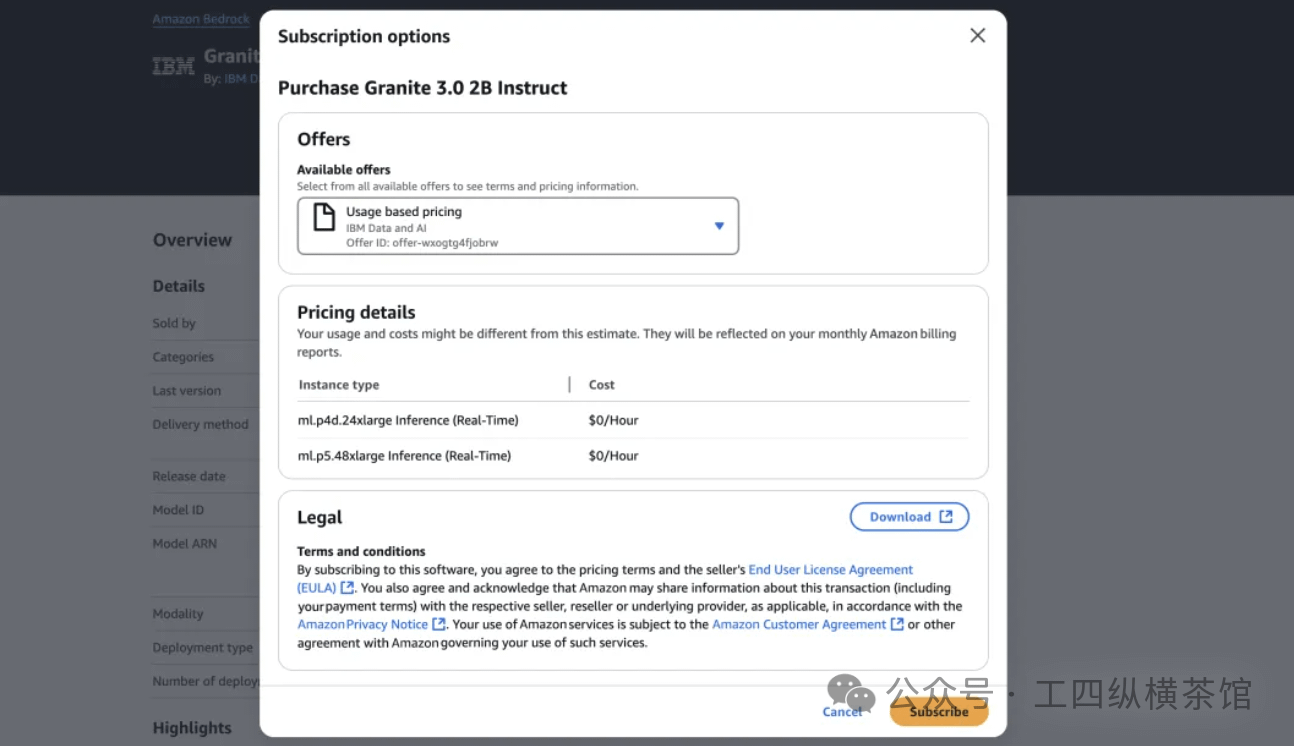1294x746 pixels.
Task: Open the Amazon Customer Agreement link
Action: click(798, 624)
